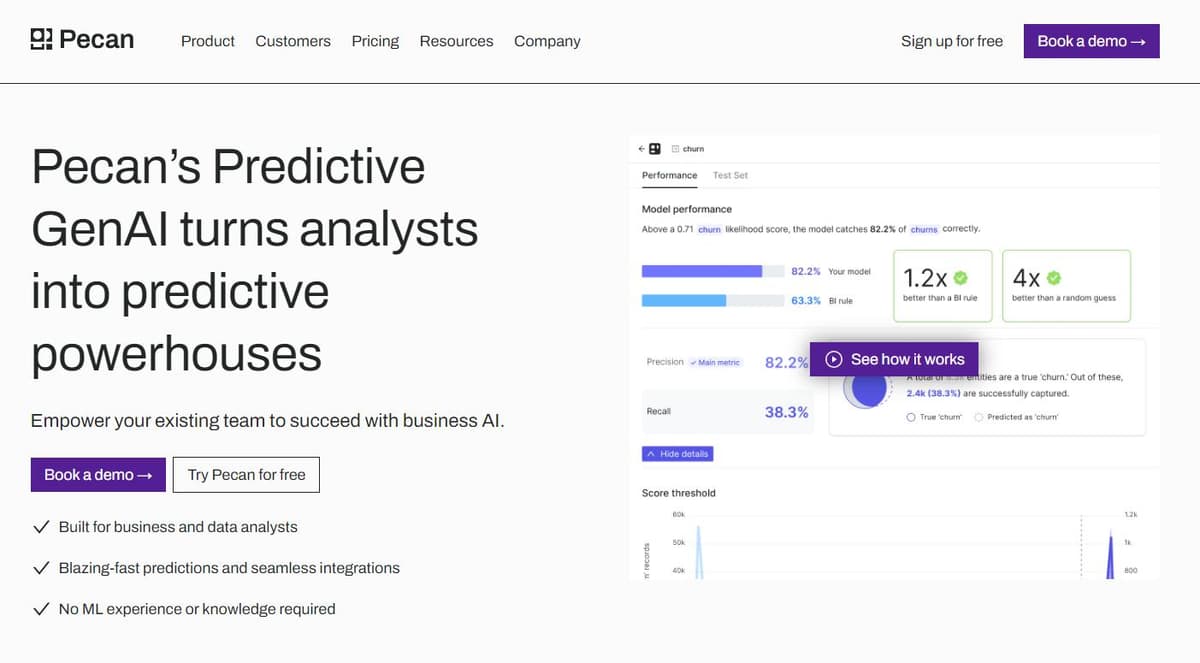Open the Resources navigation menu
The width and height of the screenshot is (1200, 663).
click(x=456, y=41)
